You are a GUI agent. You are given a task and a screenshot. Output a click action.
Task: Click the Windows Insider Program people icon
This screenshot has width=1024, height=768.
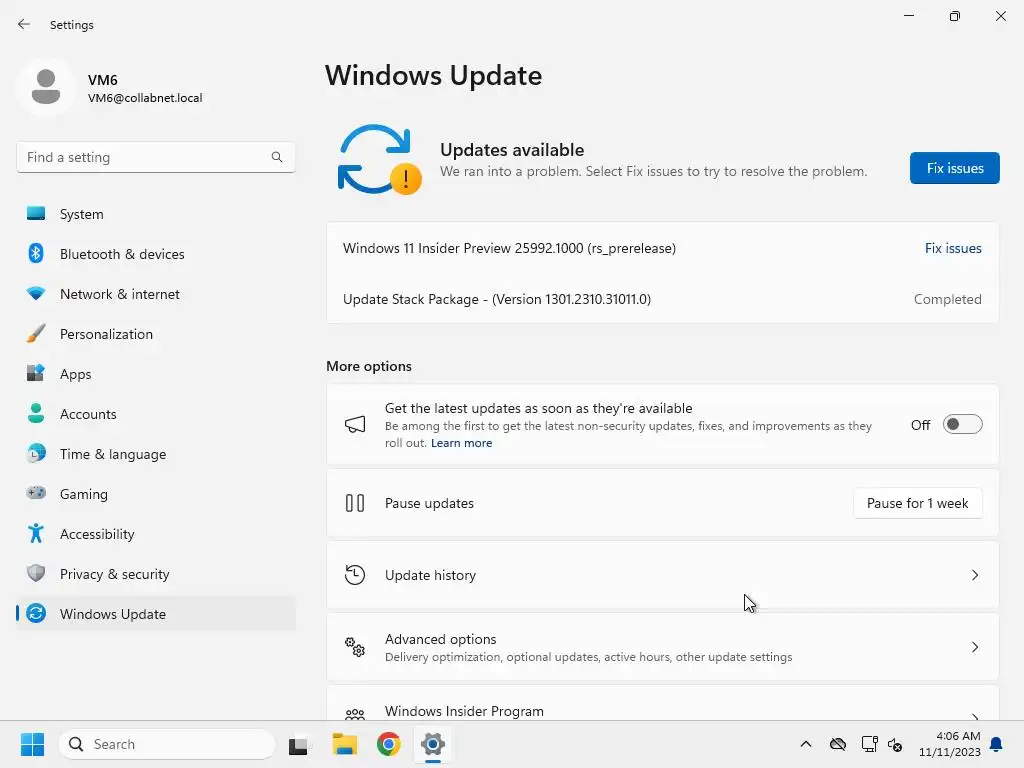(355, 714)
